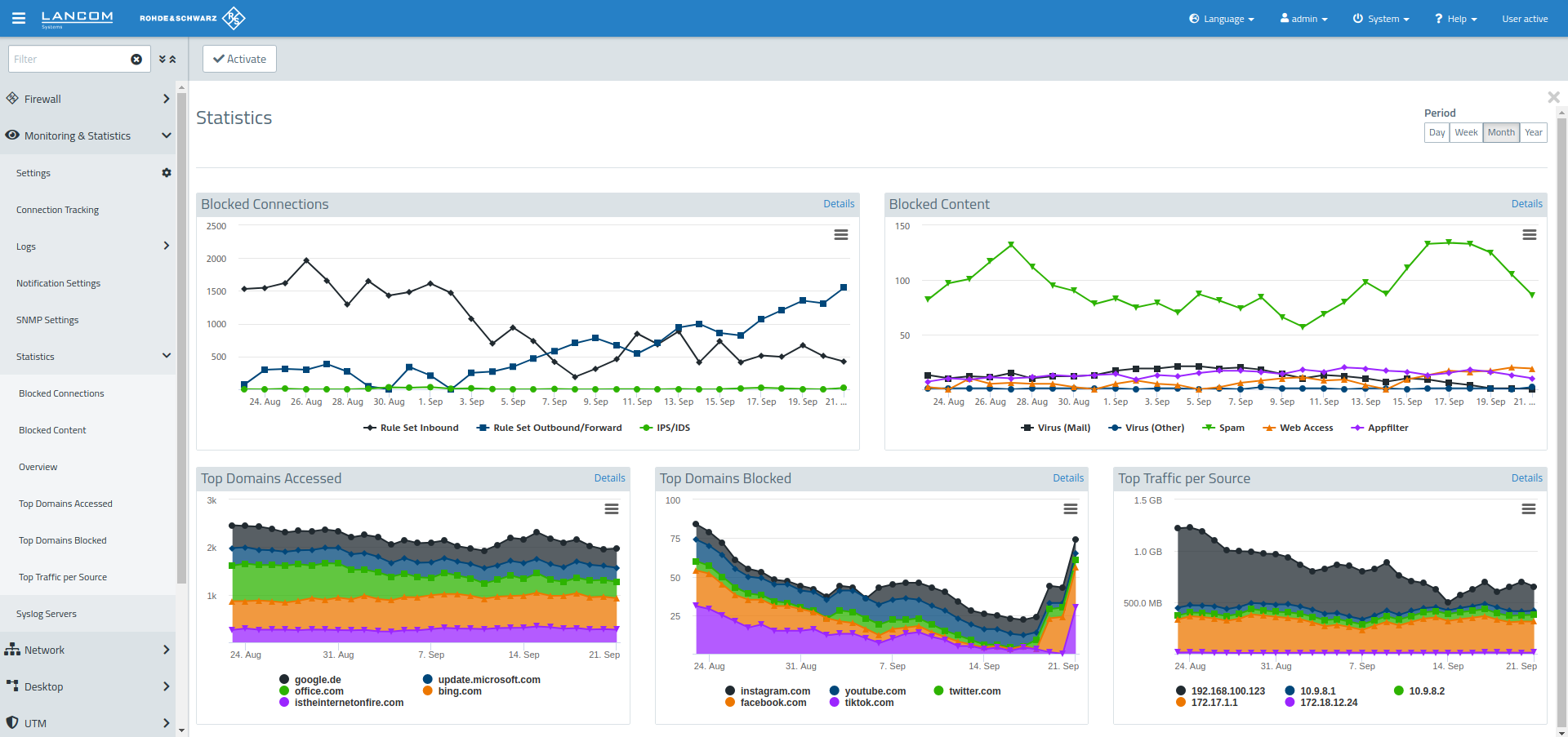
Task: Open Details for Top Domains Blocked
Action: pyautogui.click(x=1067, y=477)
